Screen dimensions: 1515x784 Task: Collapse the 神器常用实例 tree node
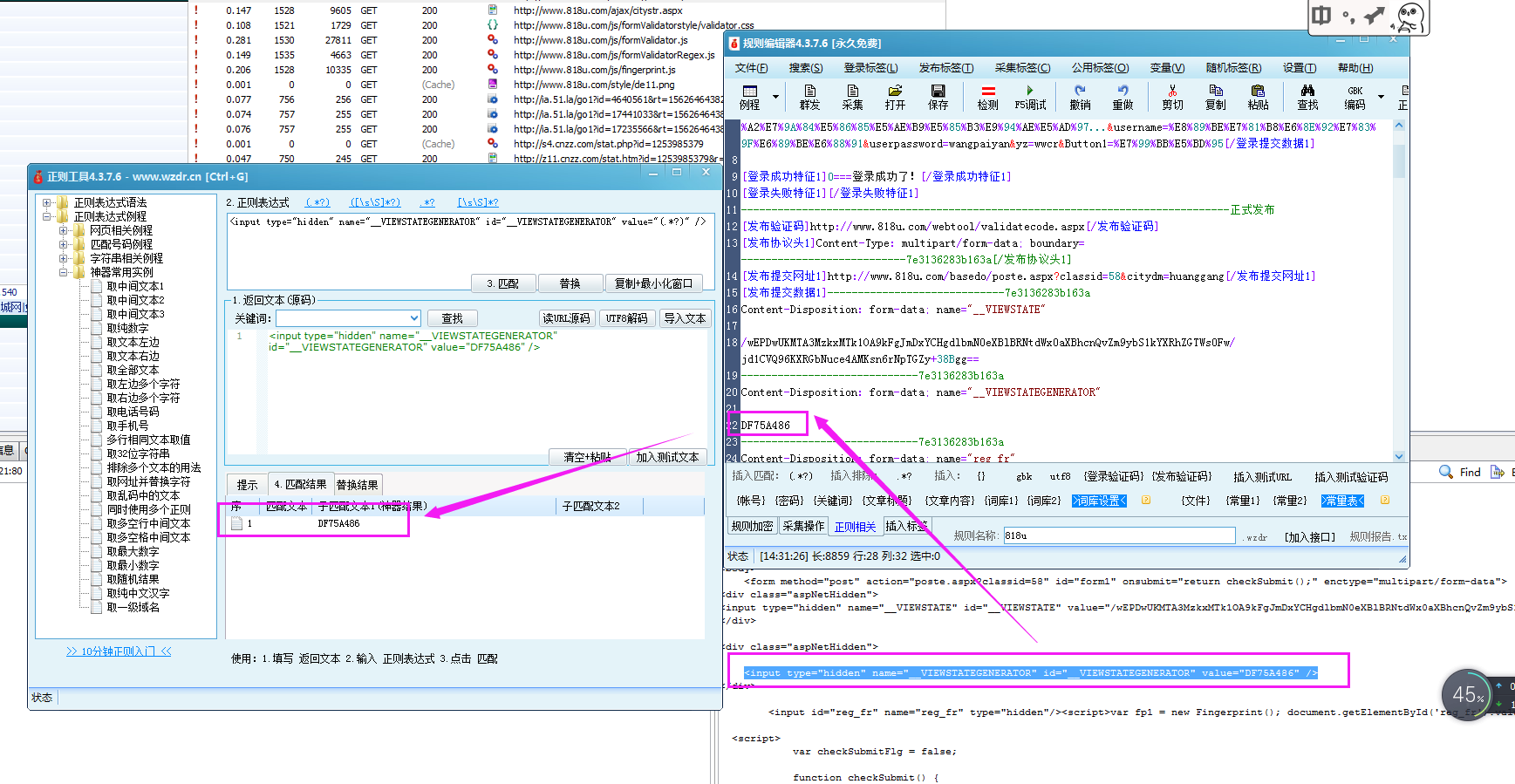(64, 272)
